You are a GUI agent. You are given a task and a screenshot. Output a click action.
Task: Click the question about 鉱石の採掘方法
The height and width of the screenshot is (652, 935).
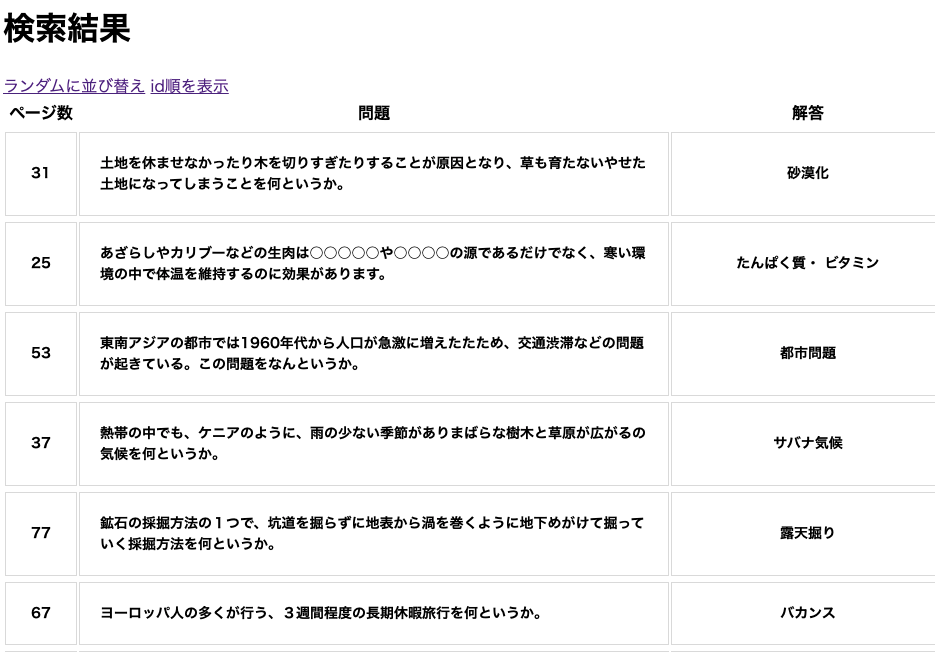373,533
